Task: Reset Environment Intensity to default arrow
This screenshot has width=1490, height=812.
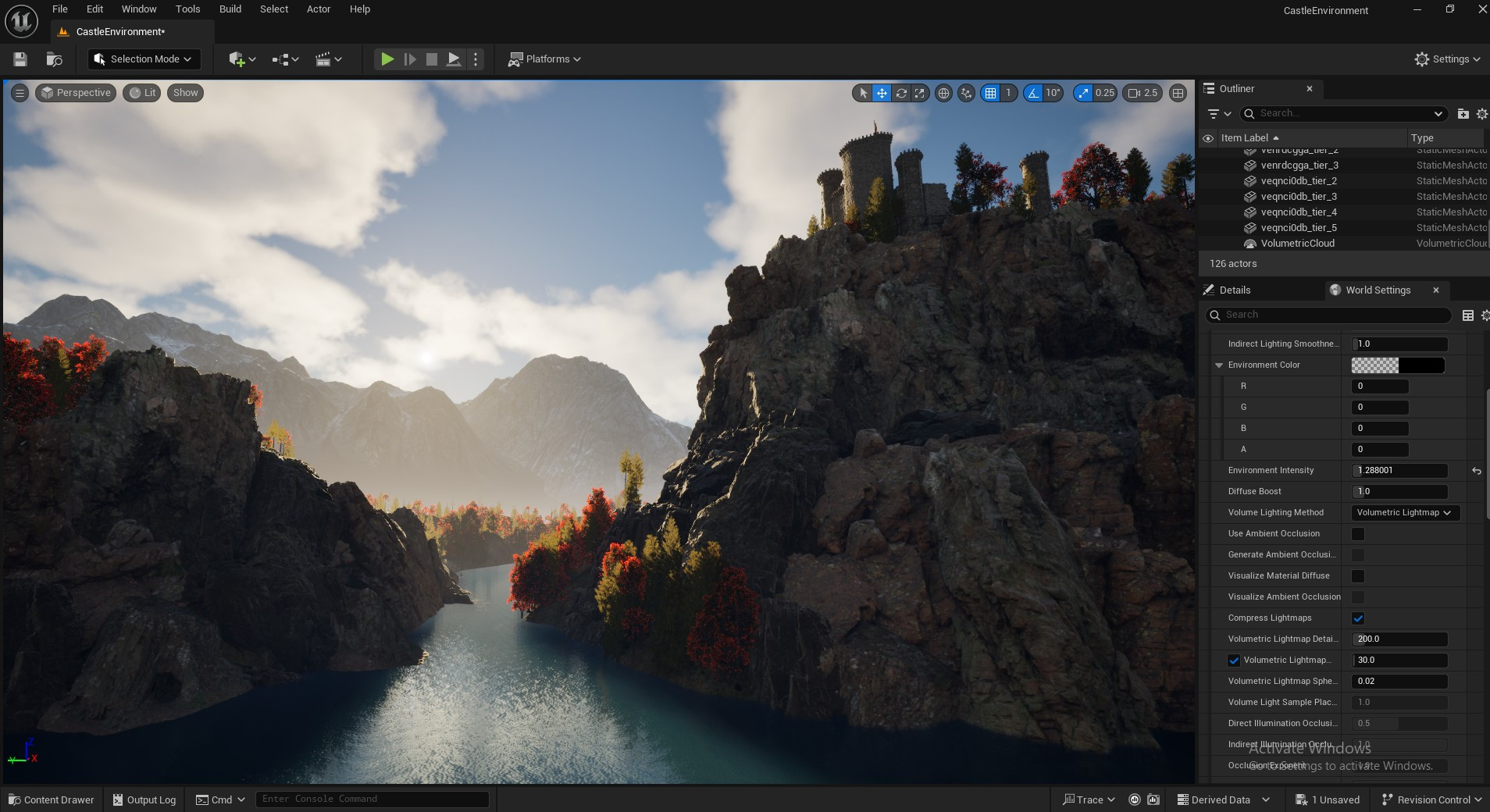Action: click(x=1476, y=471)
